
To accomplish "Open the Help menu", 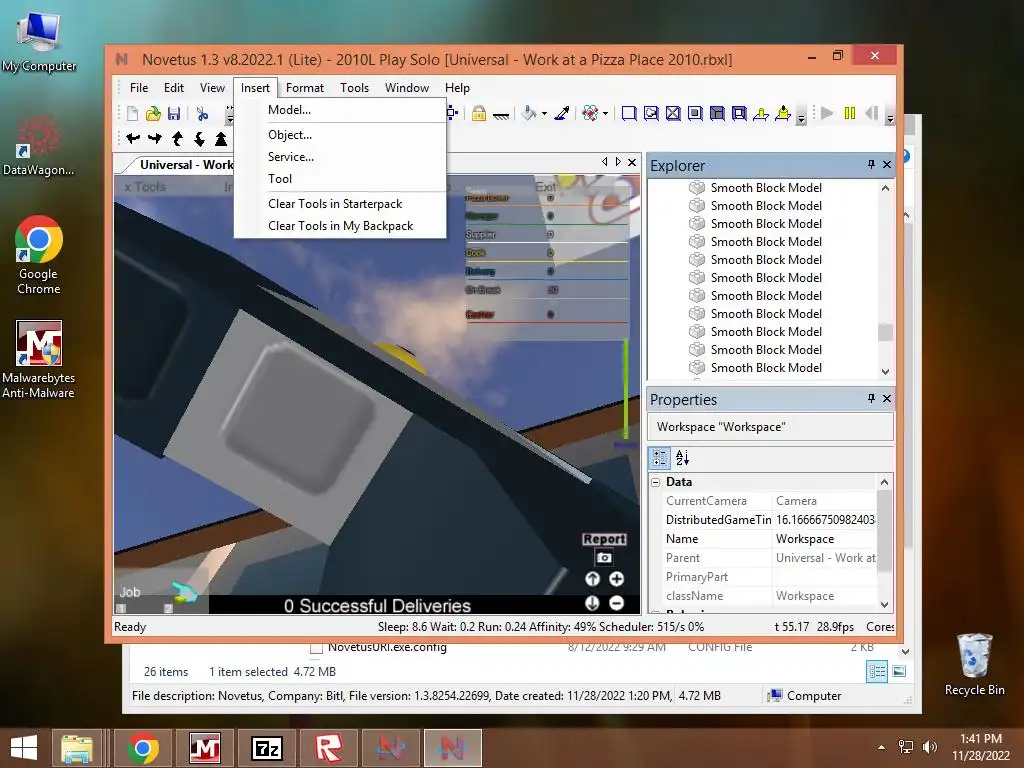I will click(x=457, y=88).
